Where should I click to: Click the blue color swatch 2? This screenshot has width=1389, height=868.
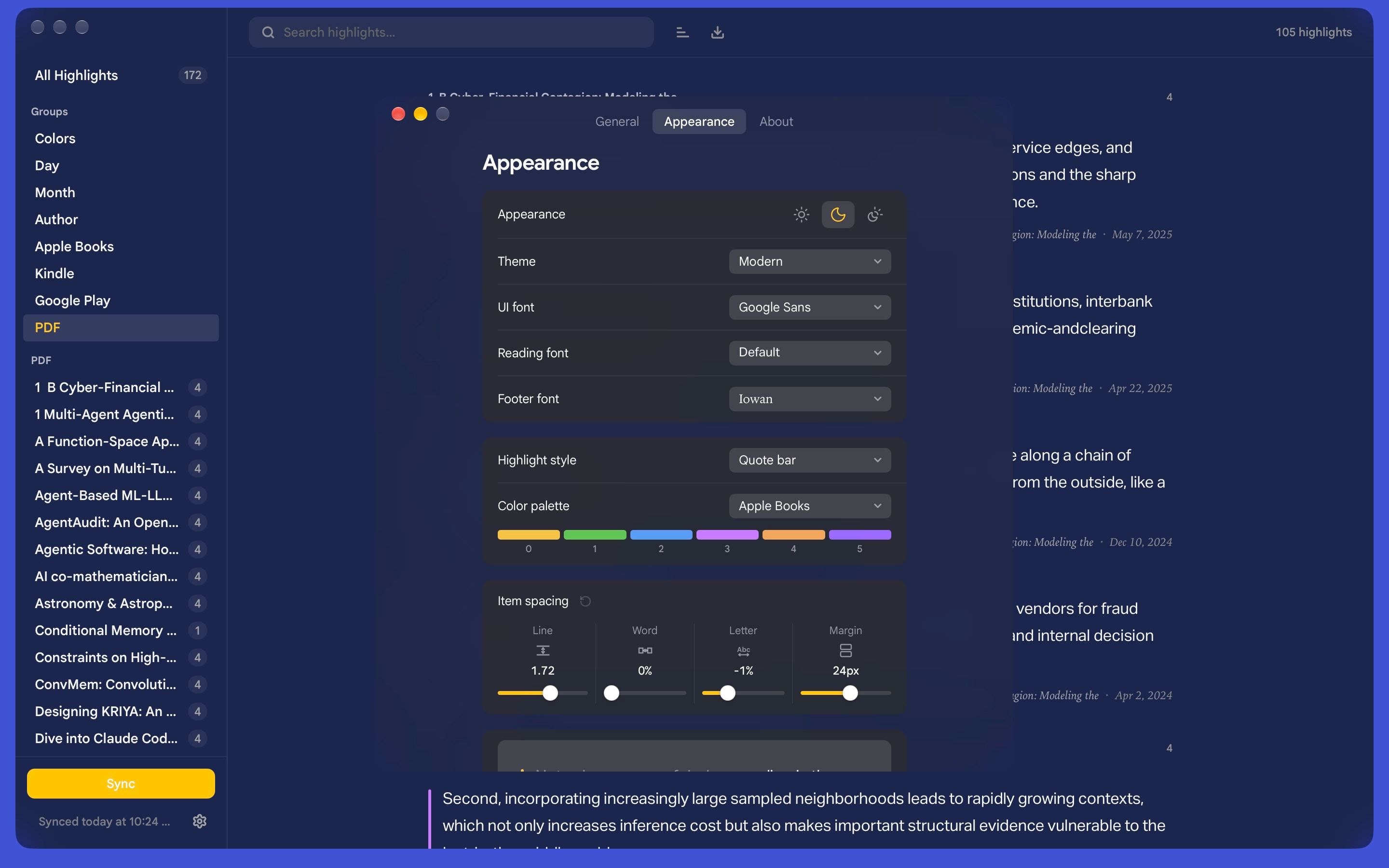[661, 534]
